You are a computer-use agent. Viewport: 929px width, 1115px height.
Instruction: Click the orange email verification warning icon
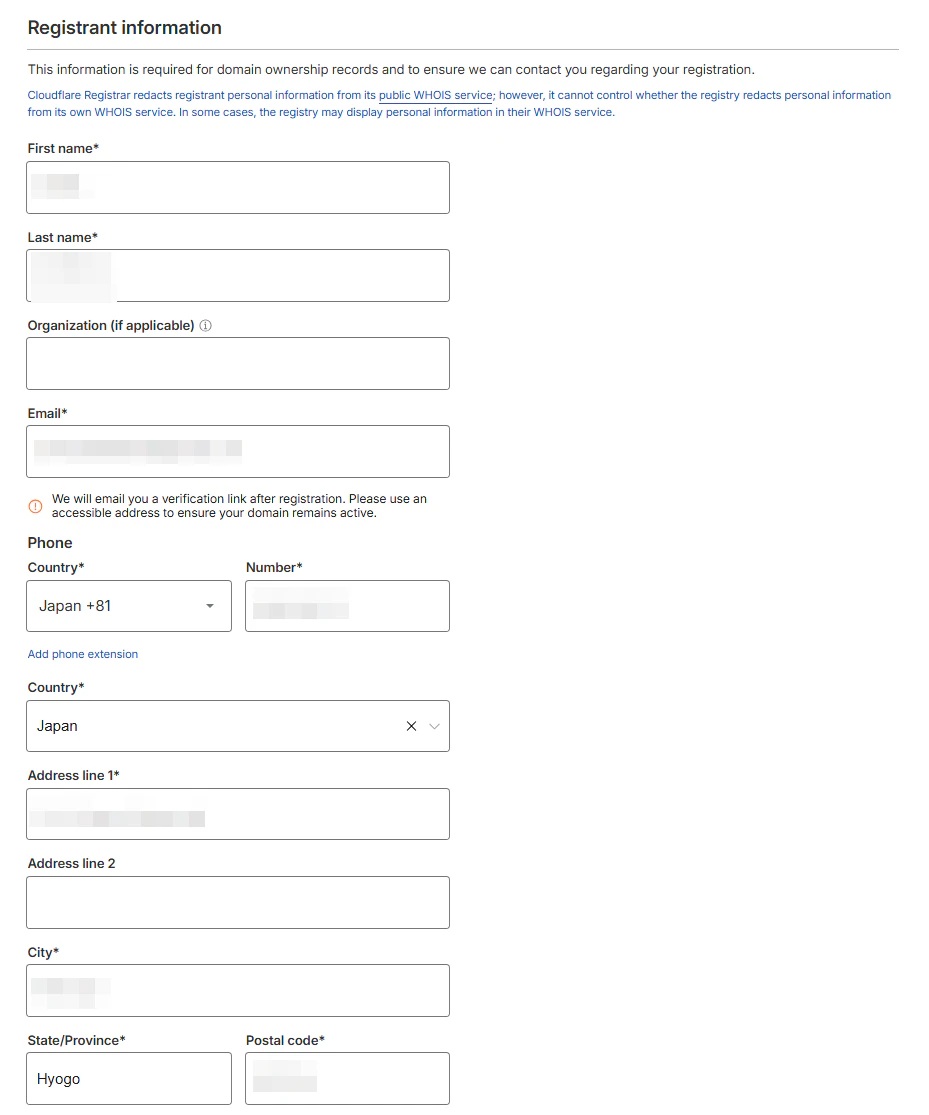[x=36, y=506]
